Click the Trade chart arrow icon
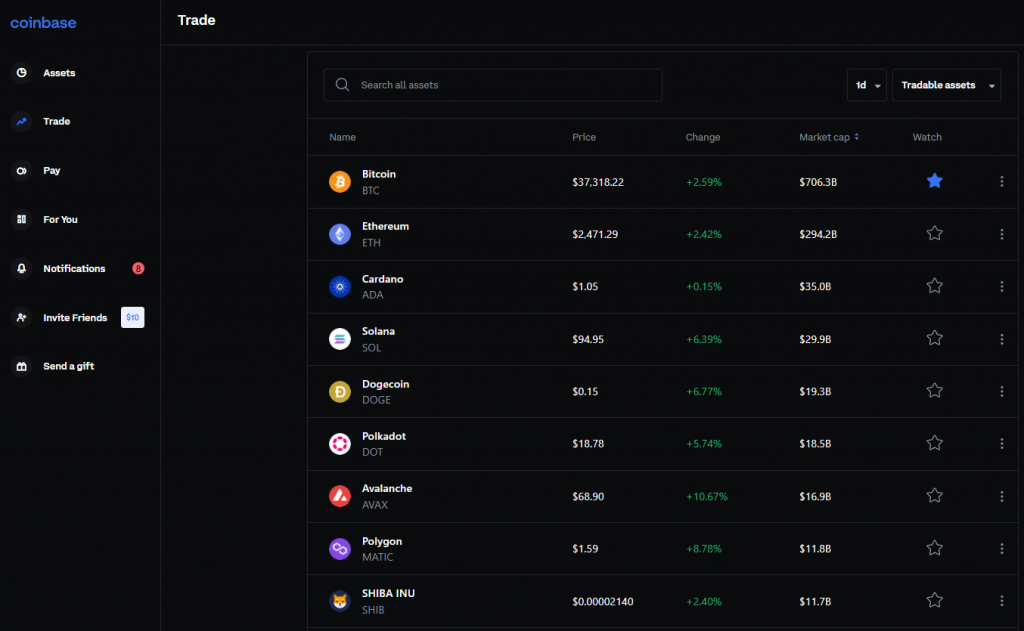 22,121
